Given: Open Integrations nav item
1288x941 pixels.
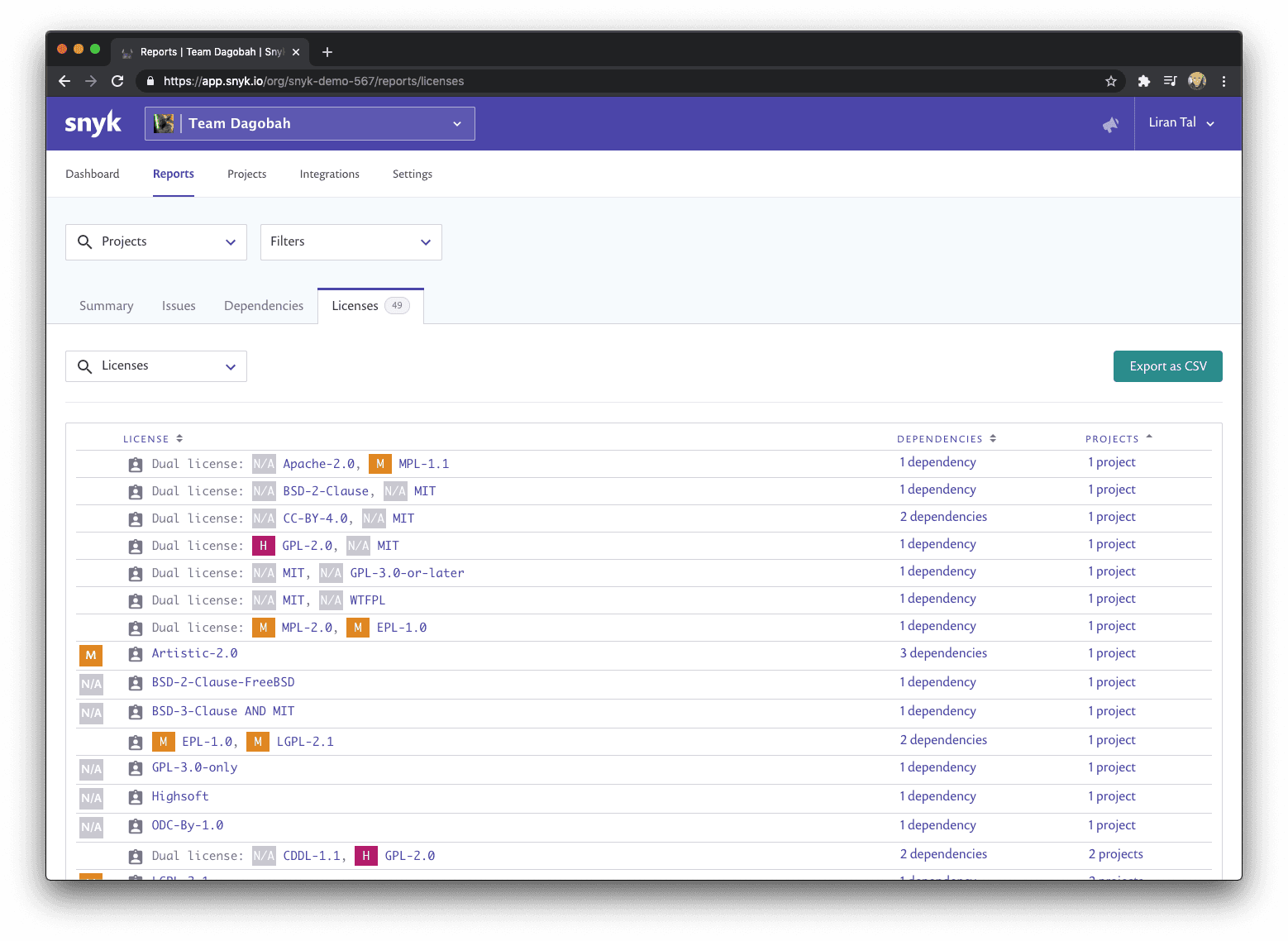Looking at the screenshot, I should click(330, 174).
